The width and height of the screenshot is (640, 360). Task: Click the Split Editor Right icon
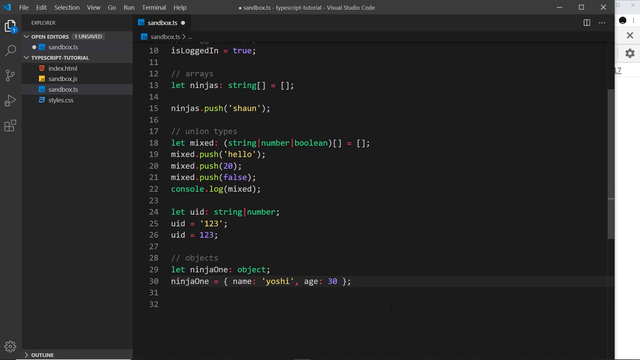pyautogui.click(x=587, y=23)
